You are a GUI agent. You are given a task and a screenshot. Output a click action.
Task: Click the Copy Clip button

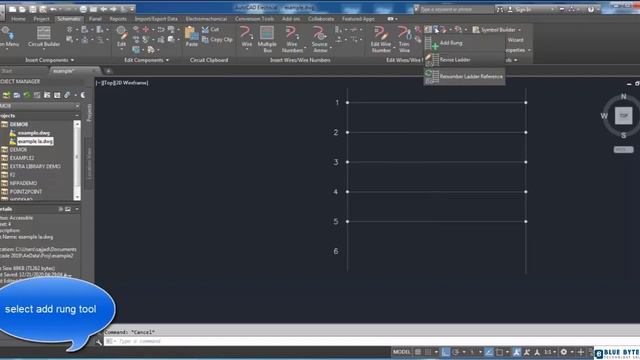[217, 40]
